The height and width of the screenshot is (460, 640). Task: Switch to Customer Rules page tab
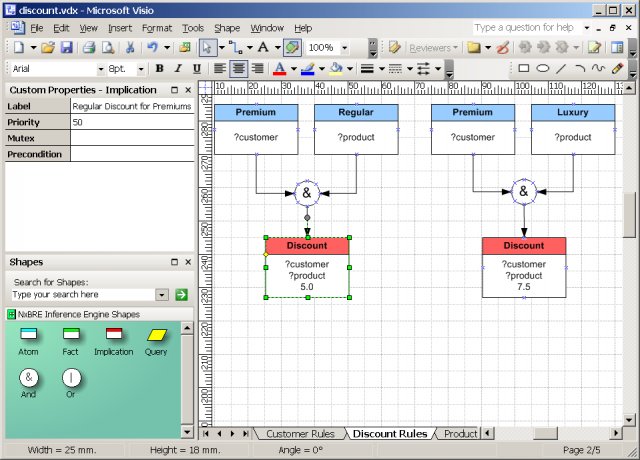tap(300, 434)
